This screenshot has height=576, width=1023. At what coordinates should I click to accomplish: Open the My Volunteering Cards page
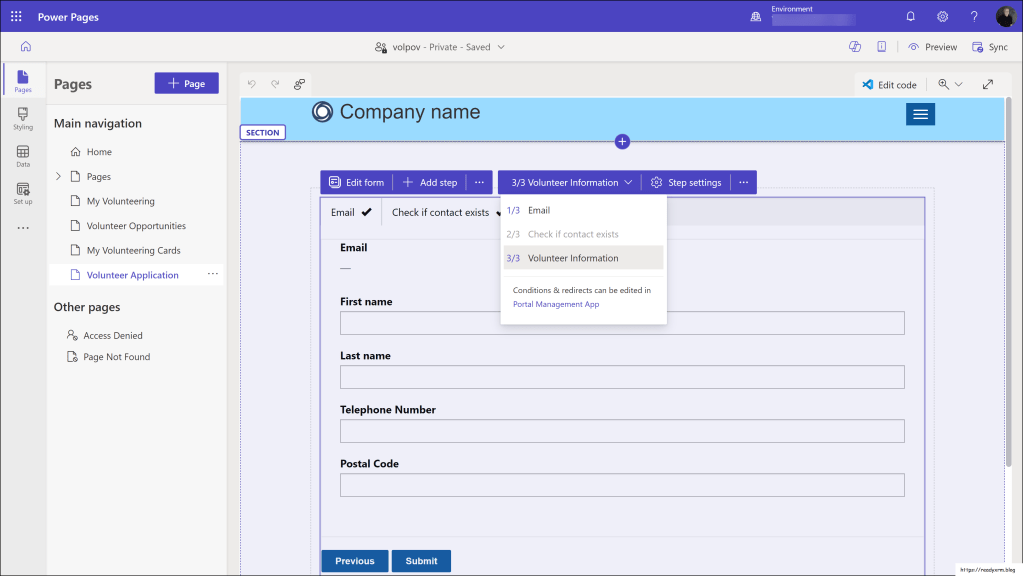[x=133, y=251]
